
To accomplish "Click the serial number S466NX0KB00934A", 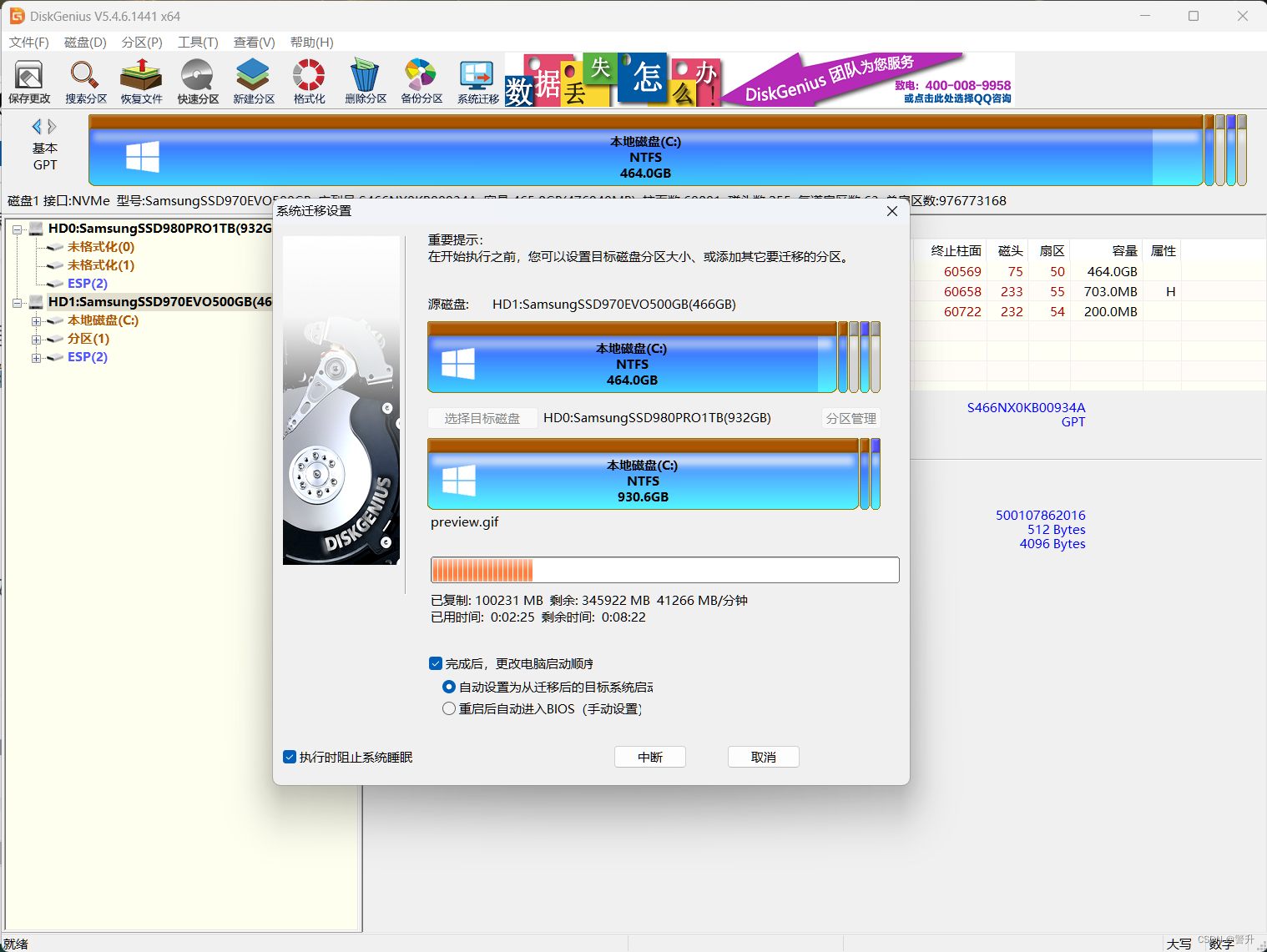I will (1026, 408).
